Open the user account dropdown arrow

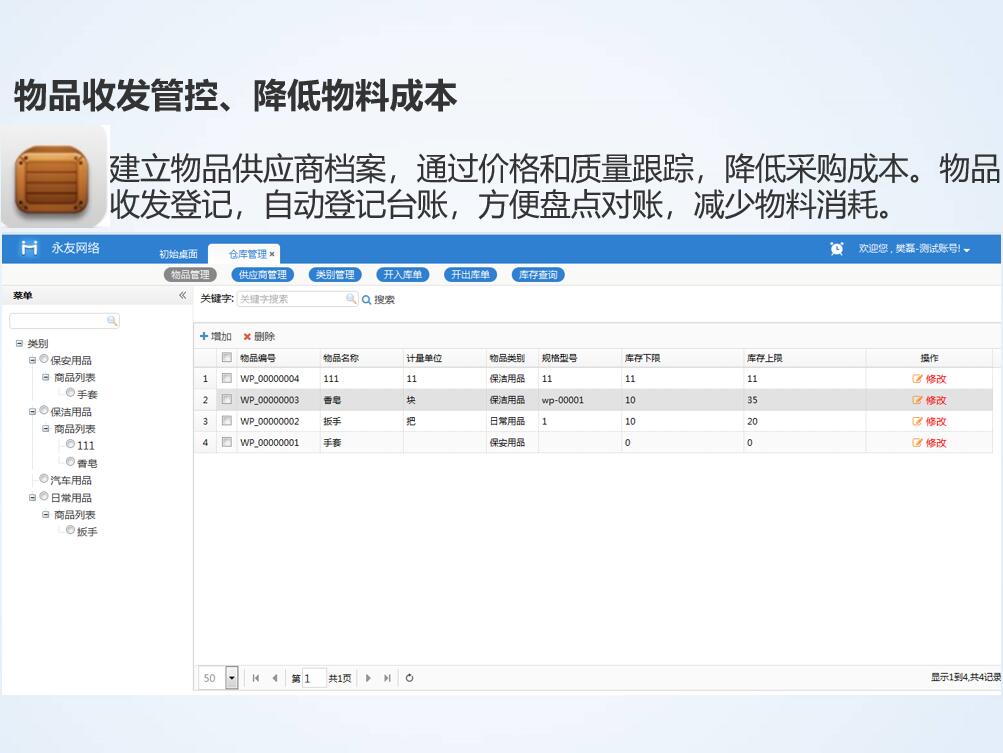[967, 250]
